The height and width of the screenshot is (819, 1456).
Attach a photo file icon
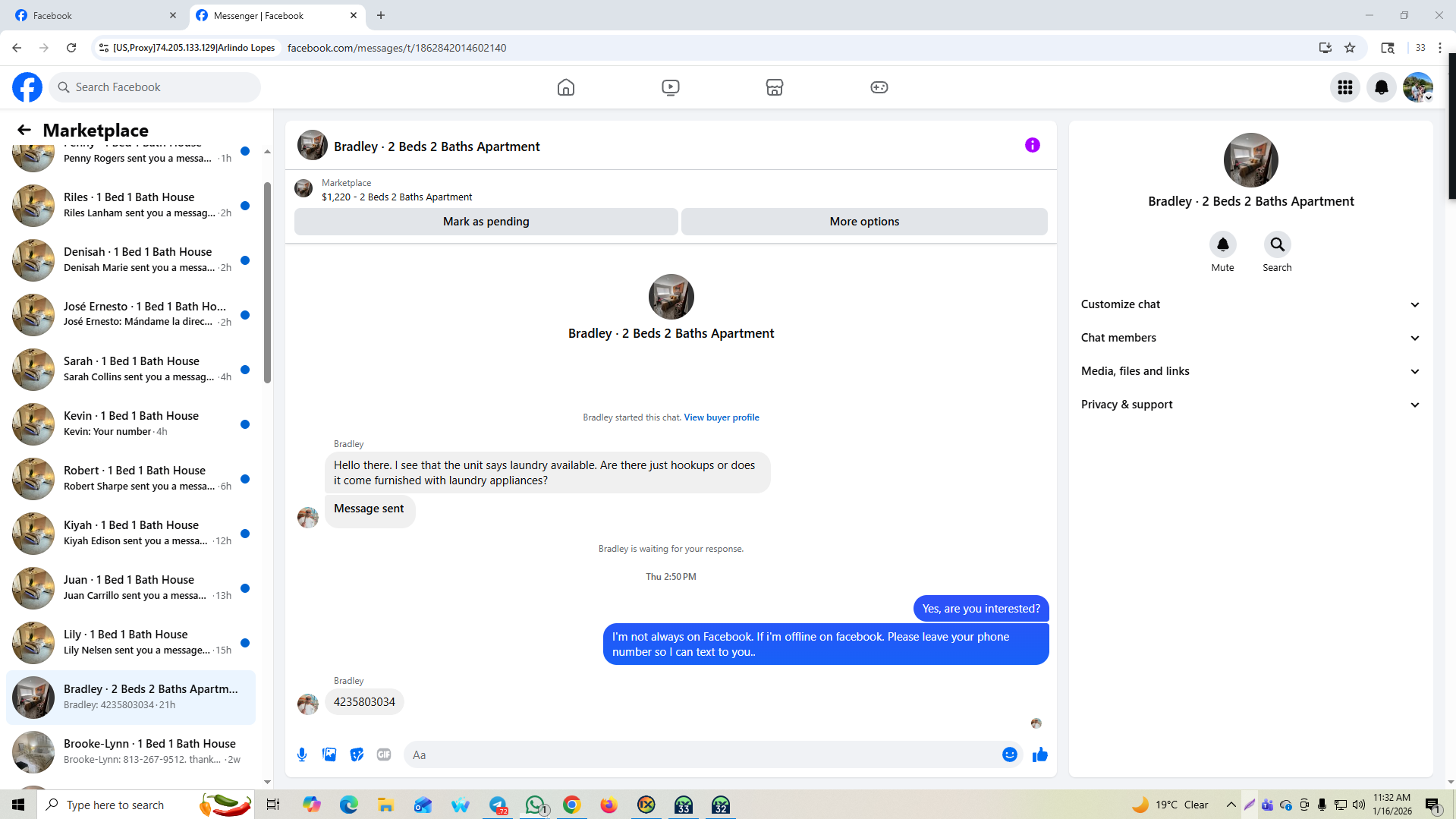coord(329,754)
